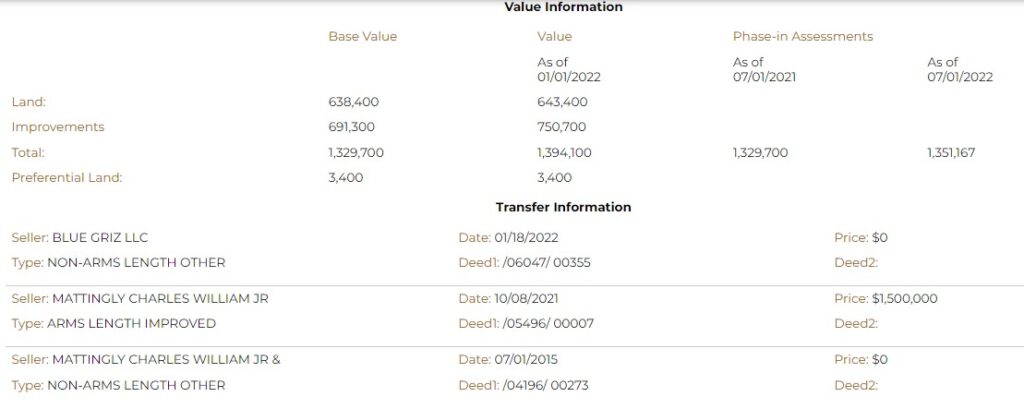Click the As of 07/01/2022 header
Screen dimensions: 1024x409
click(x=959, y=70)
